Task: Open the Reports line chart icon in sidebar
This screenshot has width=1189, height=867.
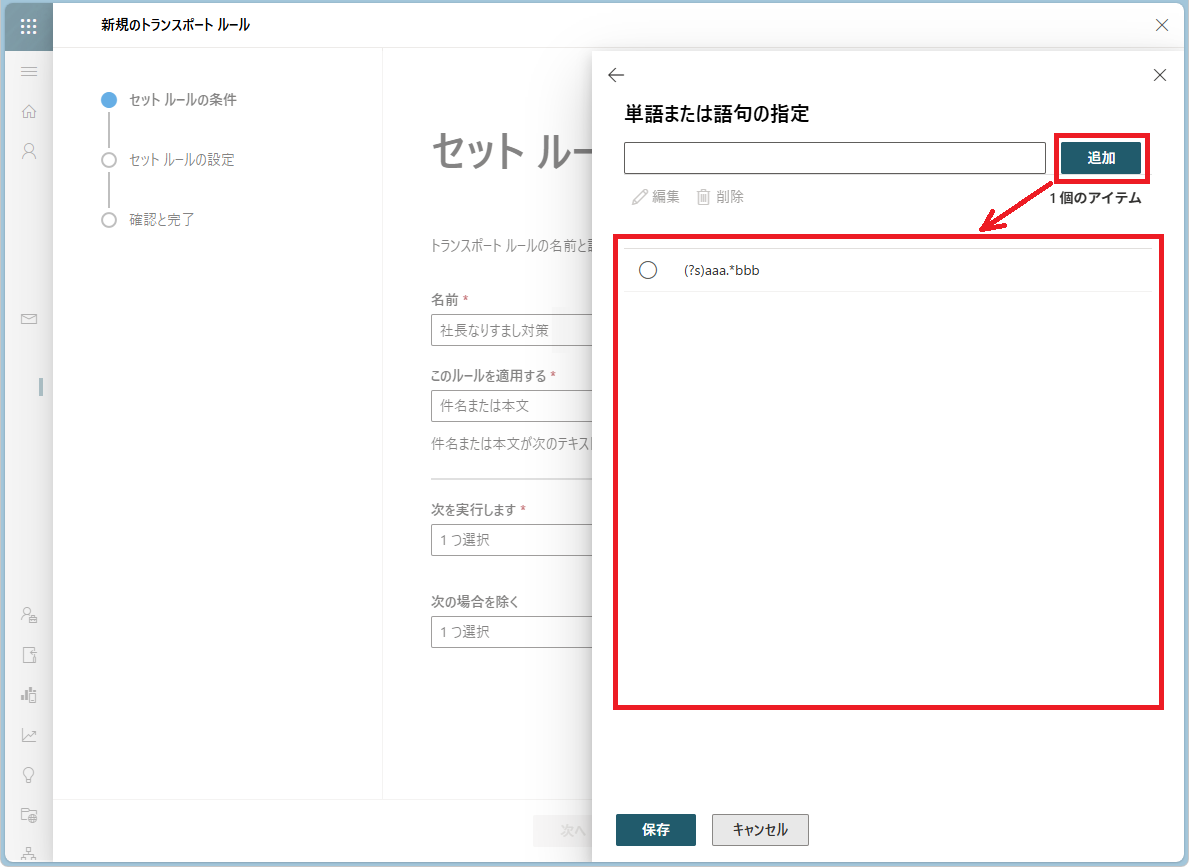Action: 29,735
